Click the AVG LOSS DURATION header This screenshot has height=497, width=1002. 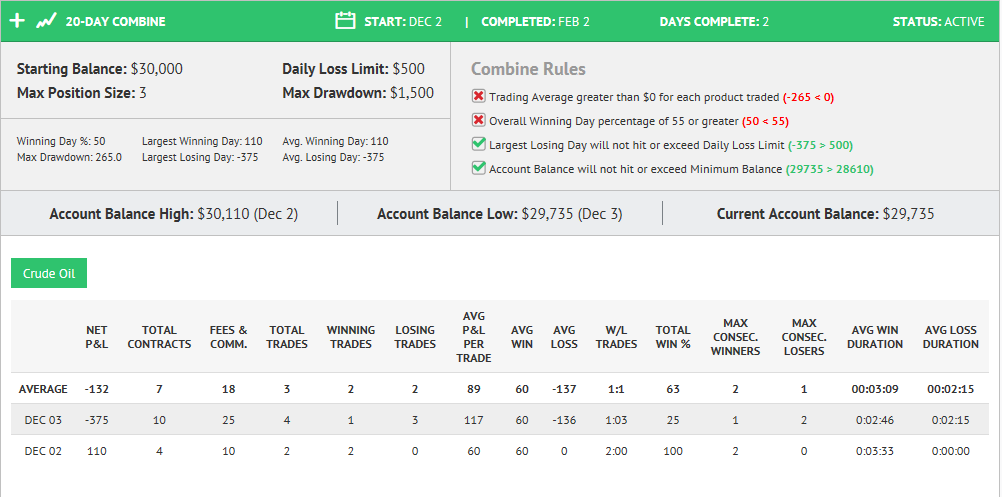coord(951,337)
